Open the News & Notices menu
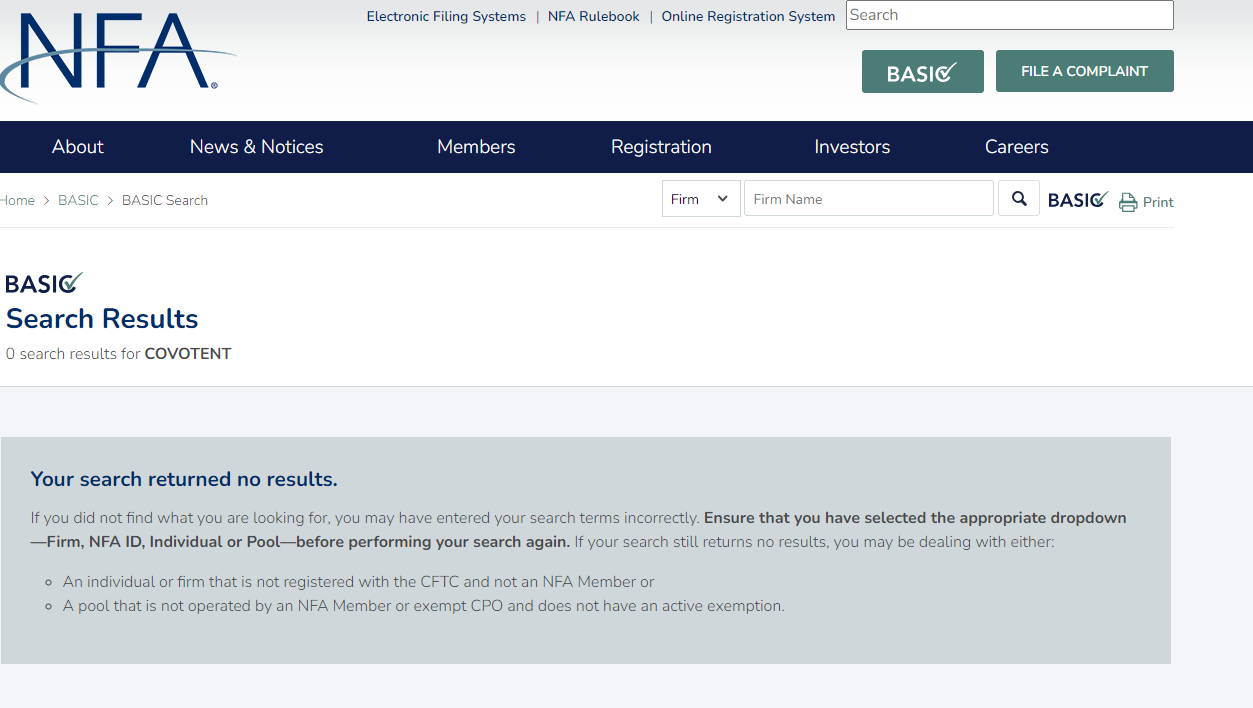Image resolution: width=1253 pixels, height=708 pixels. [x=257, y=147]
